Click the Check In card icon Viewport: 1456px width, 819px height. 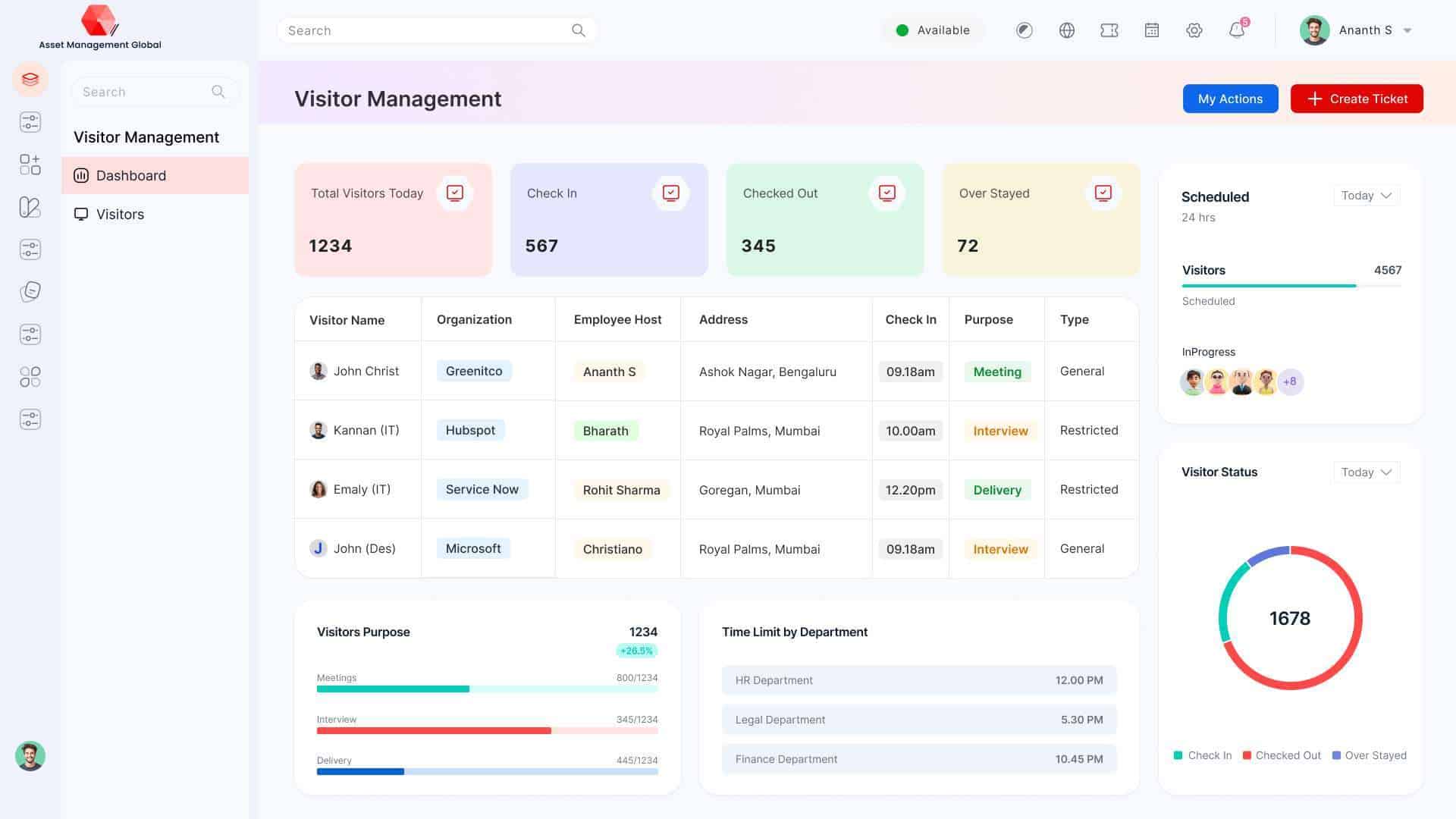(x=670, y=193)
